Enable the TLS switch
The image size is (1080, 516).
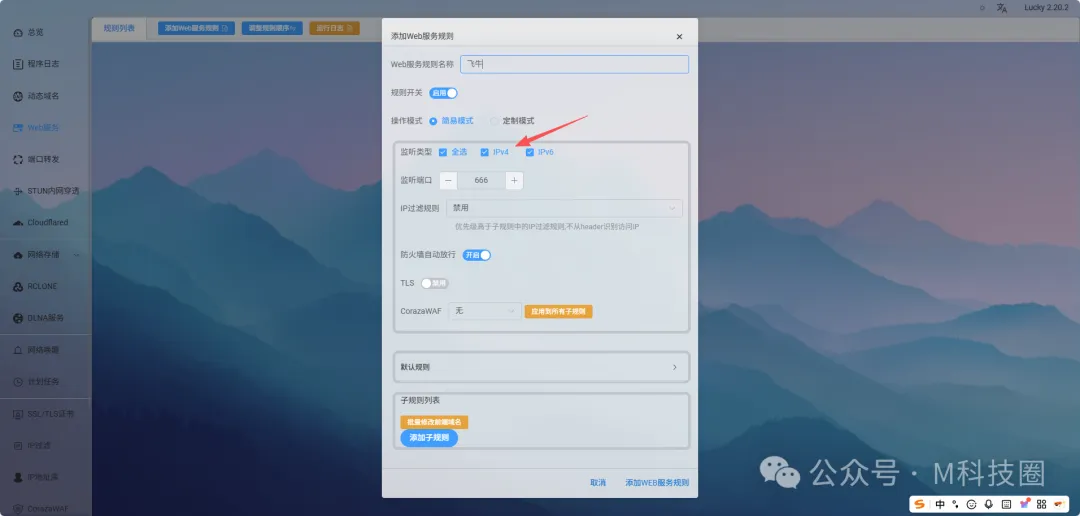click(x=435, y=283)
